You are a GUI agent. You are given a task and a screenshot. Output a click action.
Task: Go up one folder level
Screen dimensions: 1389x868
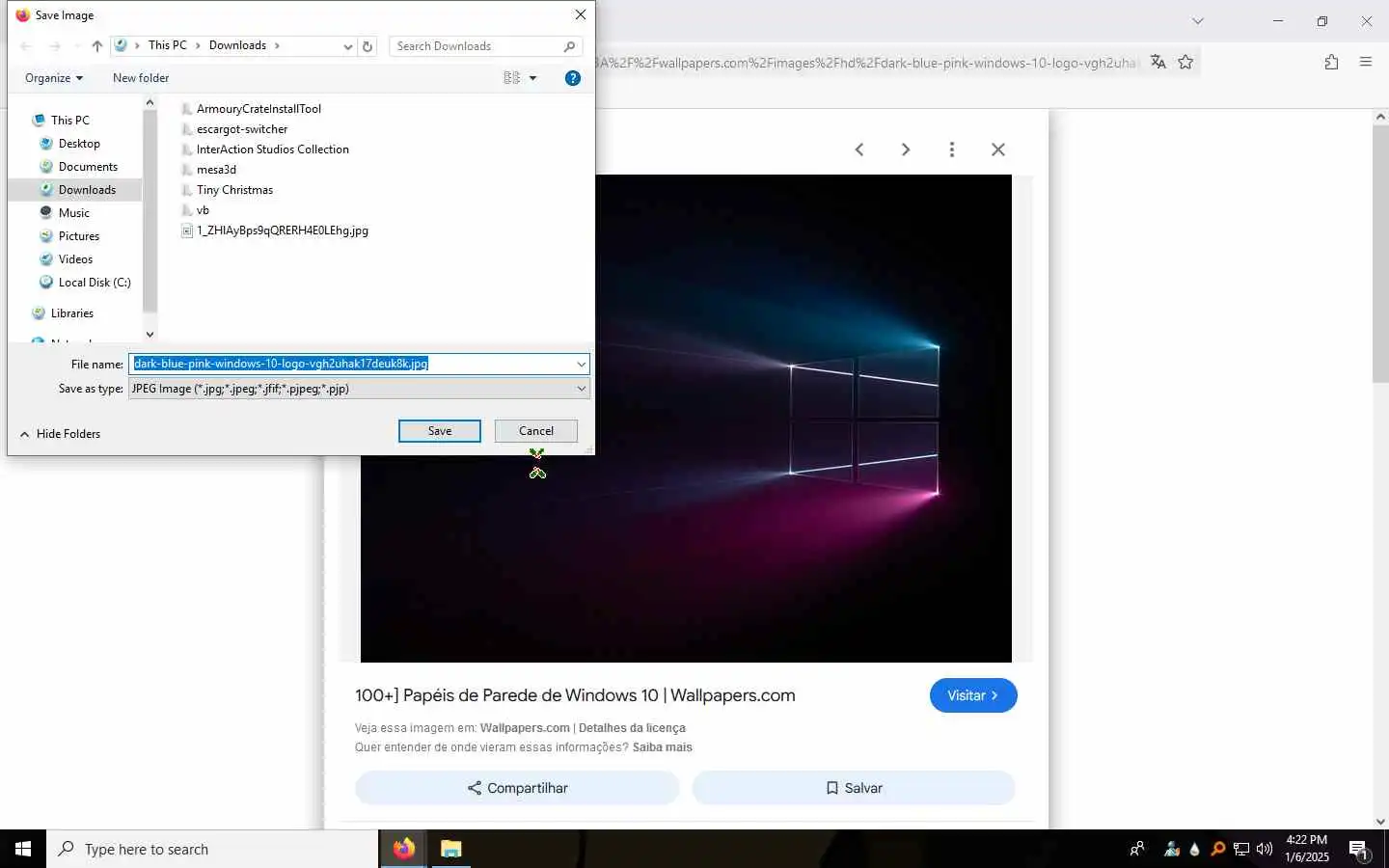click(97, 46)
